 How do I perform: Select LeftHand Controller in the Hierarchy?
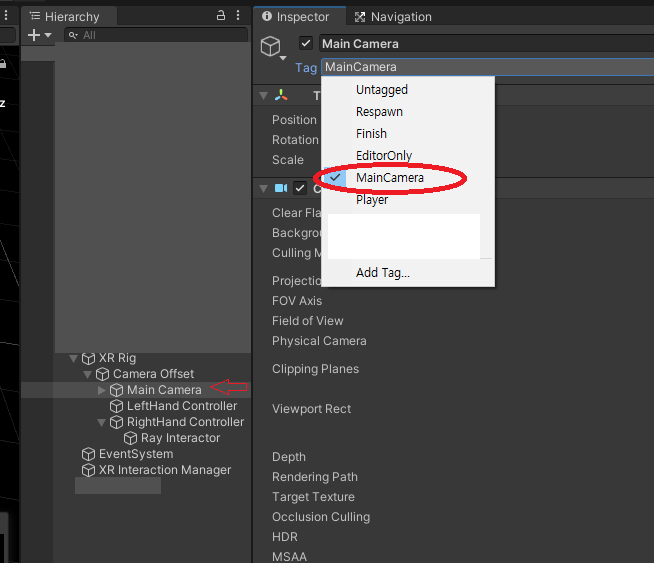(x=182, y=406)
